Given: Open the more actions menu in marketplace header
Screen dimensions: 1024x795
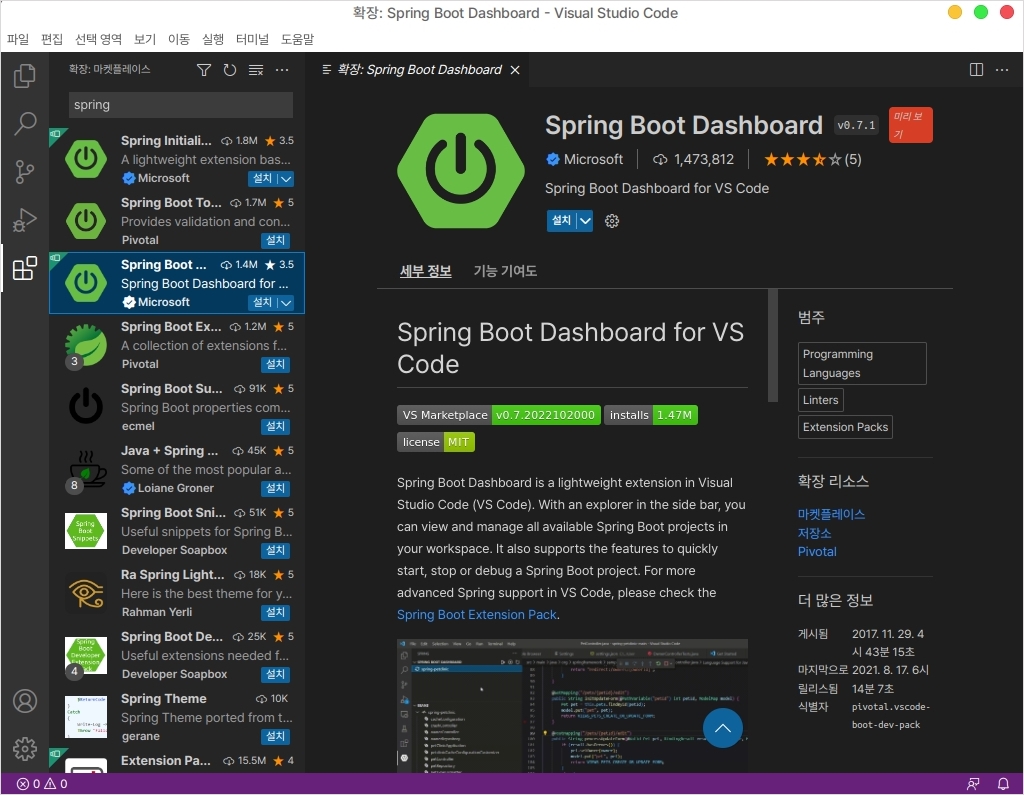Looking at the screenshot, I should click(x=282, y=70).
